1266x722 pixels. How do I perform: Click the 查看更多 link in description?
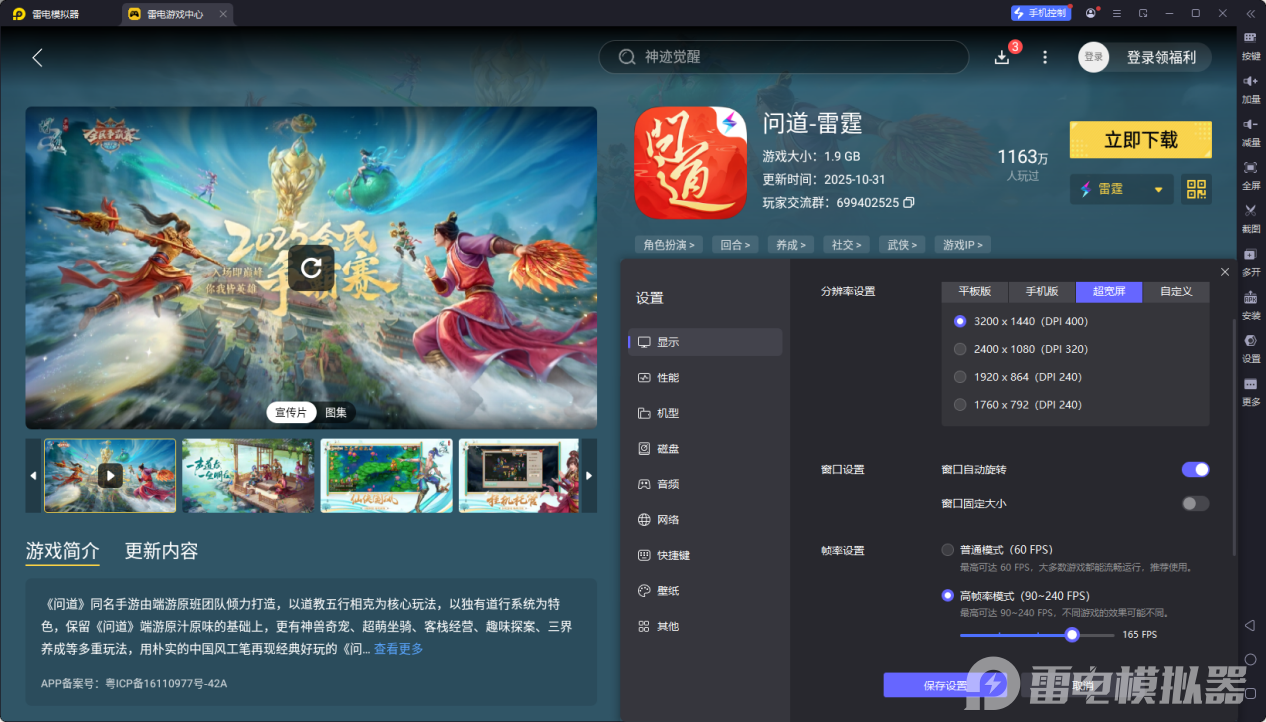pyautogui.click(x=398, y=649)
